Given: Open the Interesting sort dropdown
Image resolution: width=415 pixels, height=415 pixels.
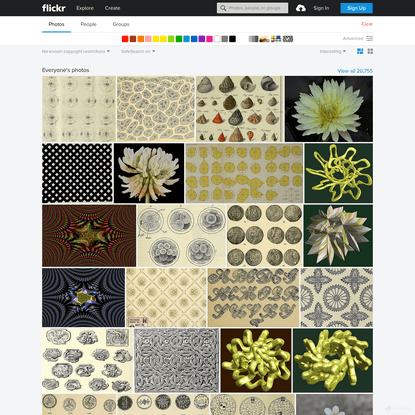Looking at the screenshot, I should point(333,51).
